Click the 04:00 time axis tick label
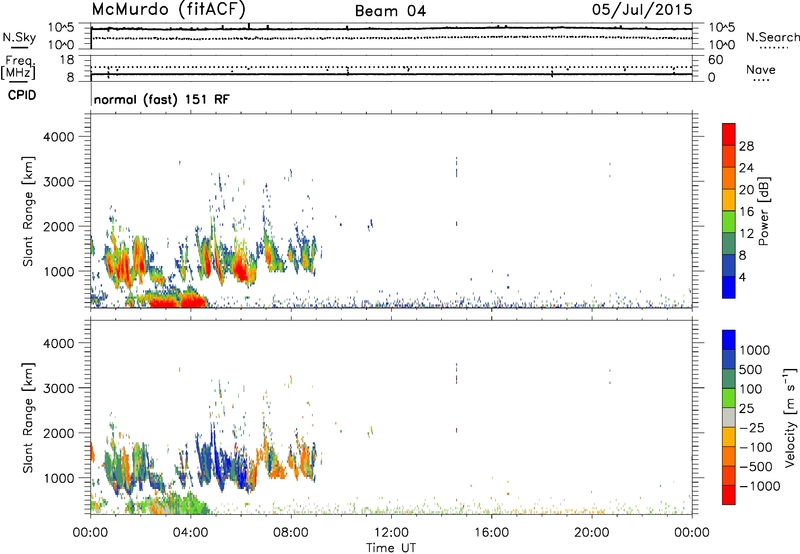Image resolution: width=800 pixels, height=554 pixels. (190, 533)
